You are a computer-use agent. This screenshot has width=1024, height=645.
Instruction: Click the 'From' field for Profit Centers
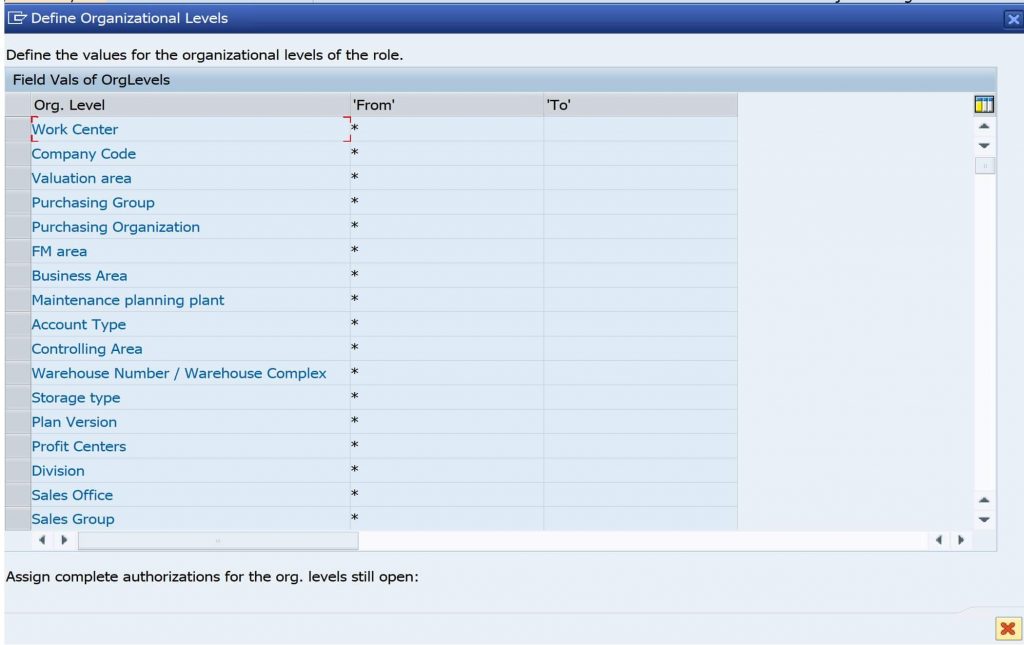pos(447,446)
